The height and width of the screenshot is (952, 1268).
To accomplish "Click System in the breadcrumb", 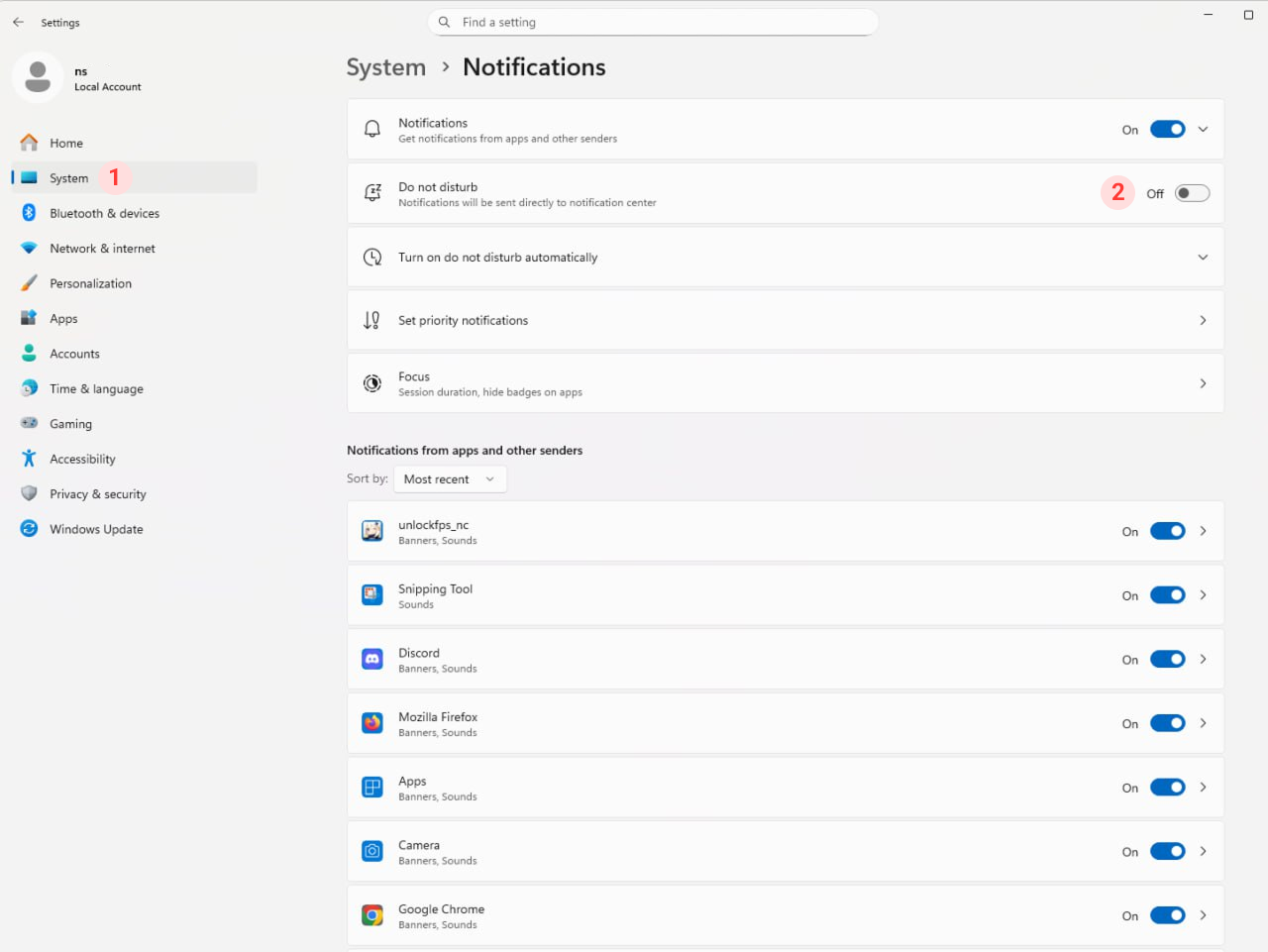I will coord(385,67).
